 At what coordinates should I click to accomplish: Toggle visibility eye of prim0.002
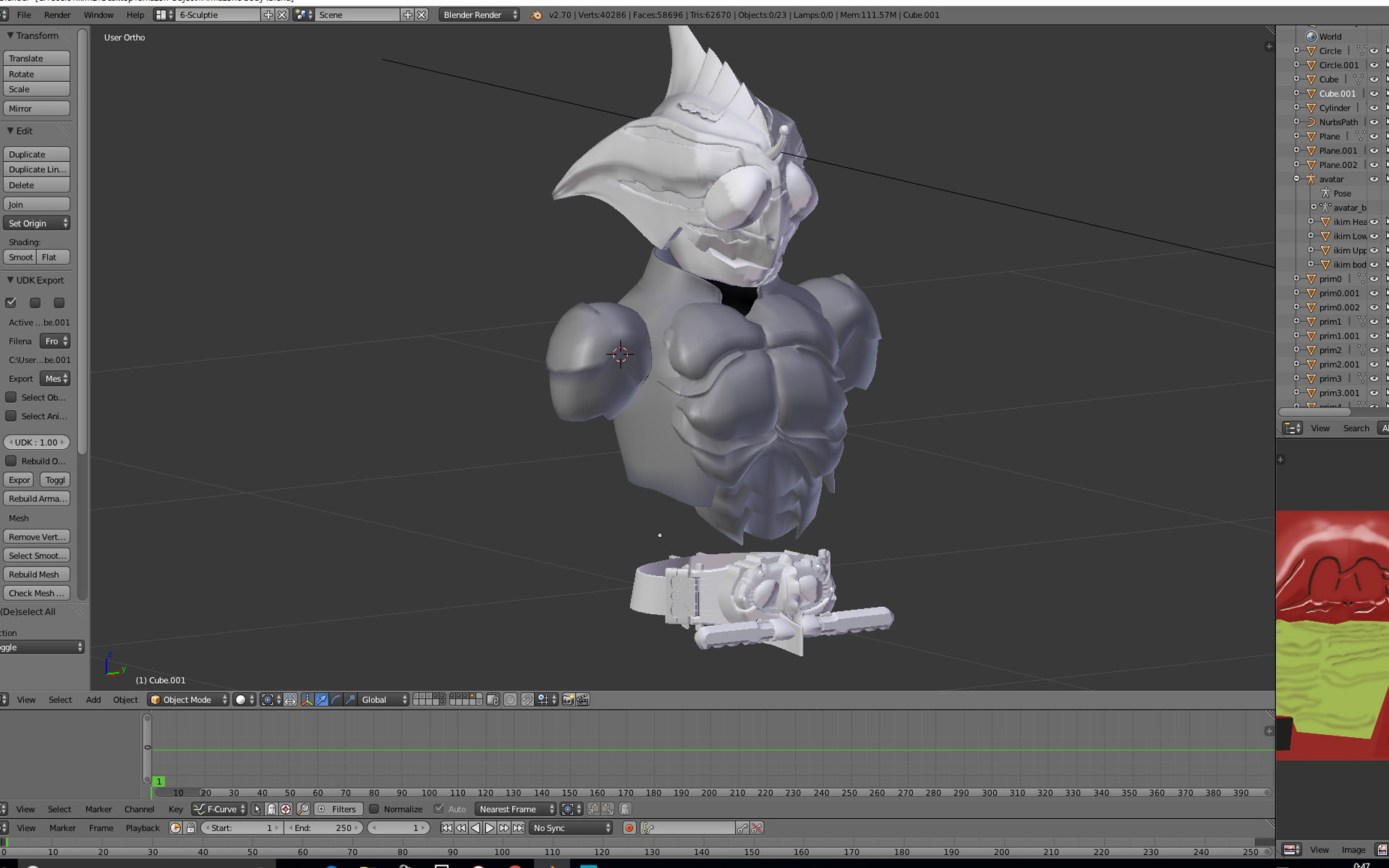tap(1374, 307)
